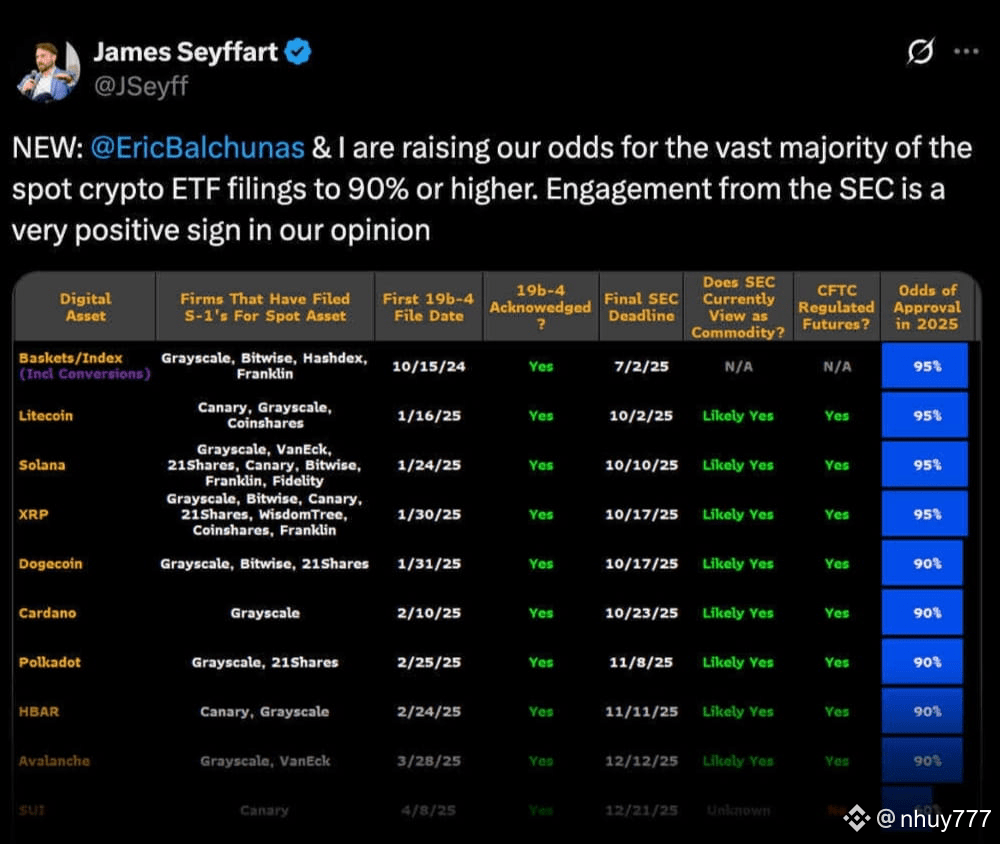The width and height of the screenshot is (1000, 844).
Task: Click the Final SEC Deadline header
Action: pyautogui.click(x=641, y=307)
